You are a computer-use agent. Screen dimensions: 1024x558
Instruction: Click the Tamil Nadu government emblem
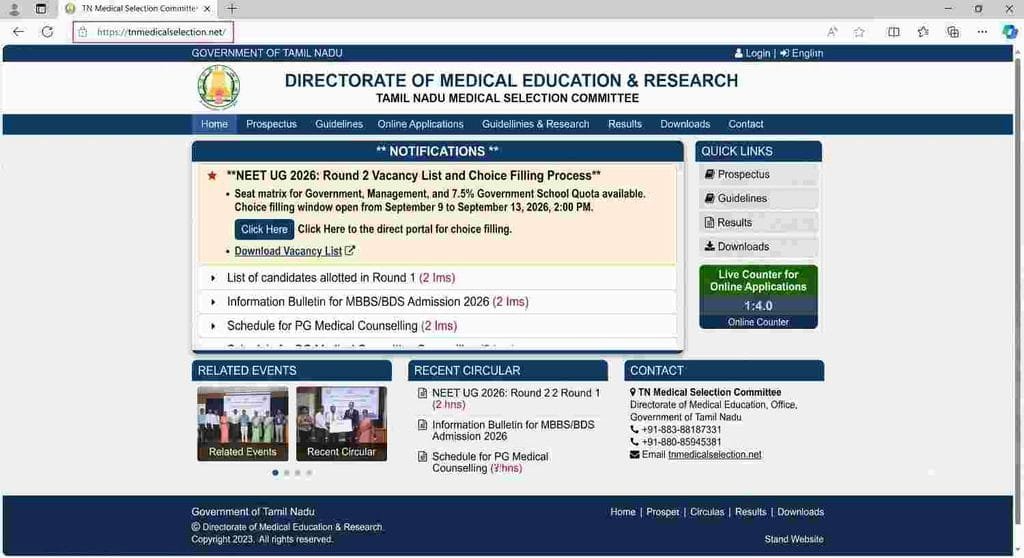(x=219, y=88)
